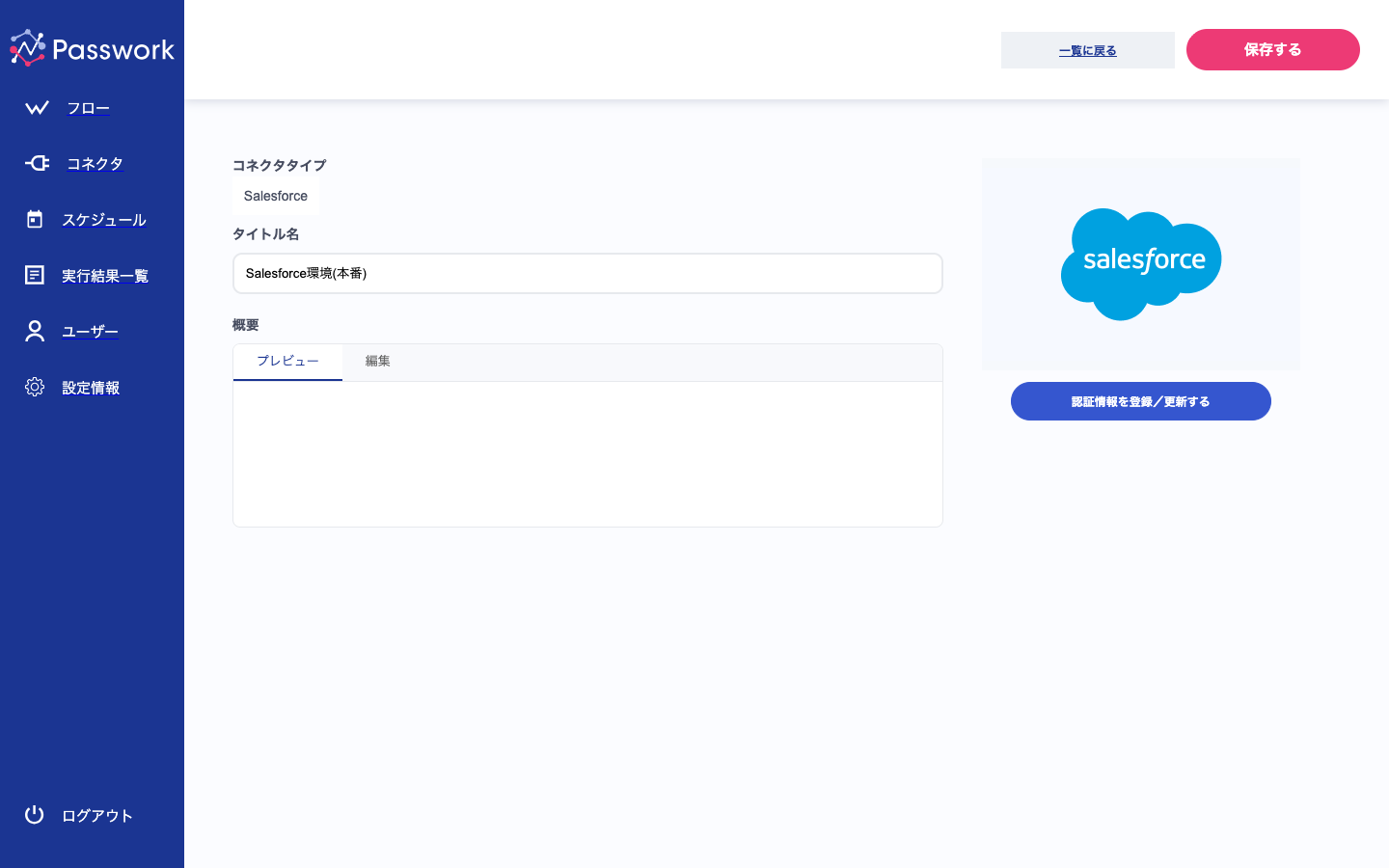Select the コネクタ plug icon

tap(37, 163)
